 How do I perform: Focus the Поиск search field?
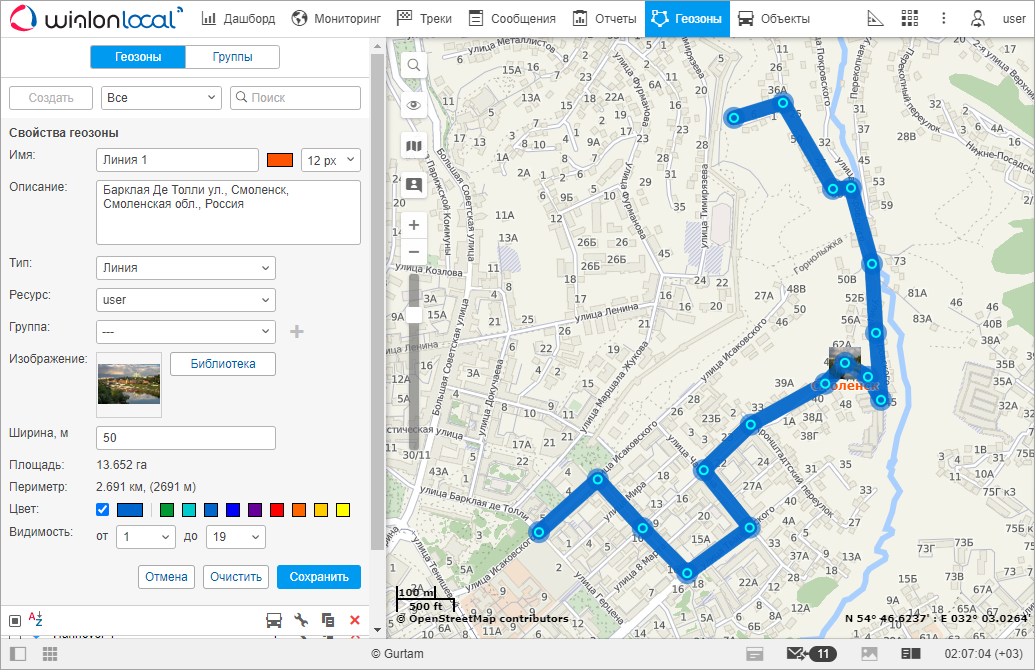click(295, 98)
